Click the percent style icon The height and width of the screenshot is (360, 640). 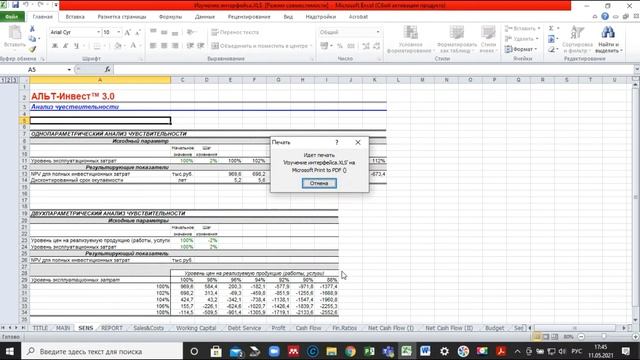coord(340,46)
